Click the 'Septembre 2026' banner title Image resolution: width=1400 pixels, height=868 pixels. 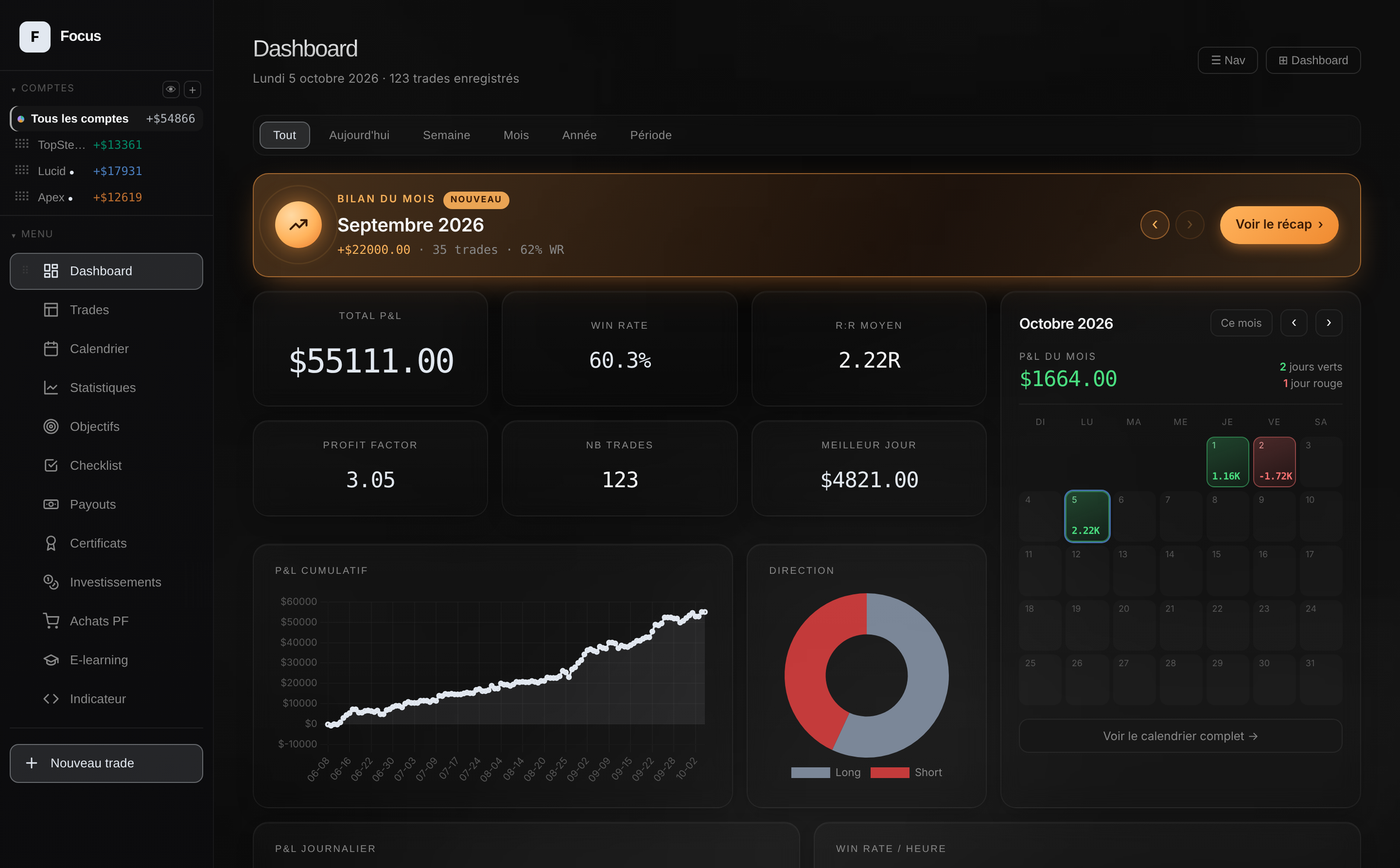(410, 225)
